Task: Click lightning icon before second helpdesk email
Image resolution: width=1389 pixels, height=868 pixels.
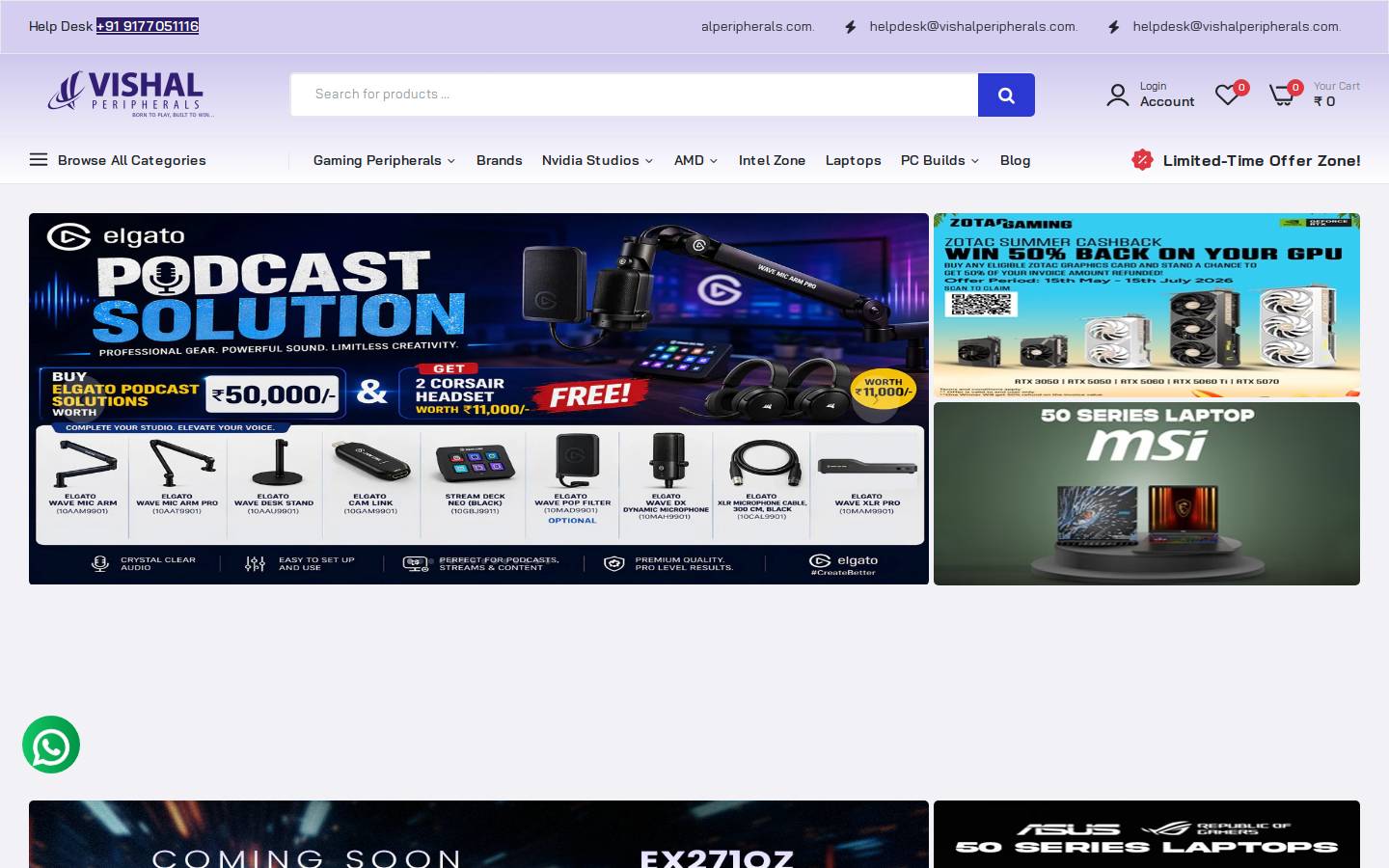Action: tap(1114, 27)
